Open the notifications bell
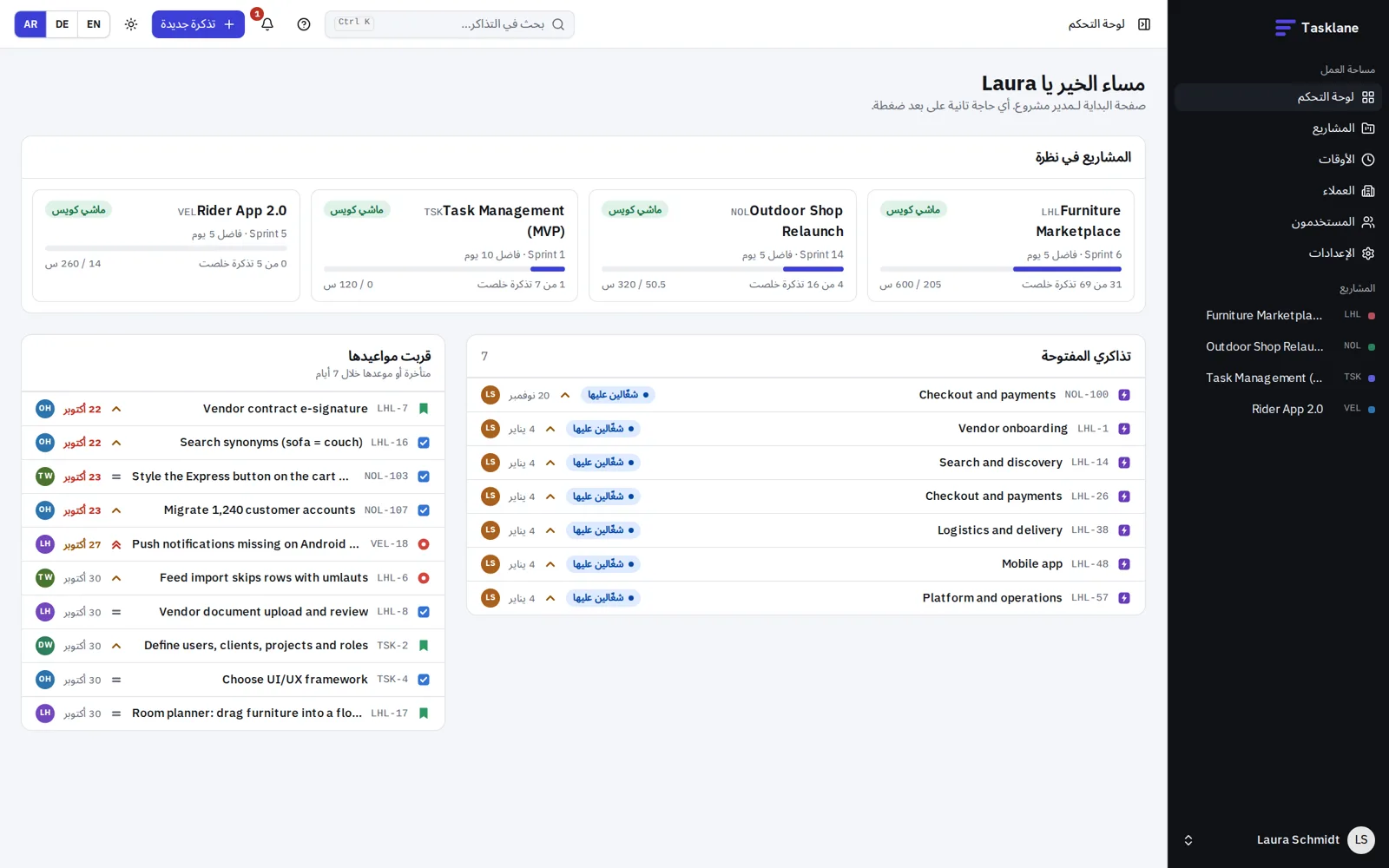 pos(267,24)
